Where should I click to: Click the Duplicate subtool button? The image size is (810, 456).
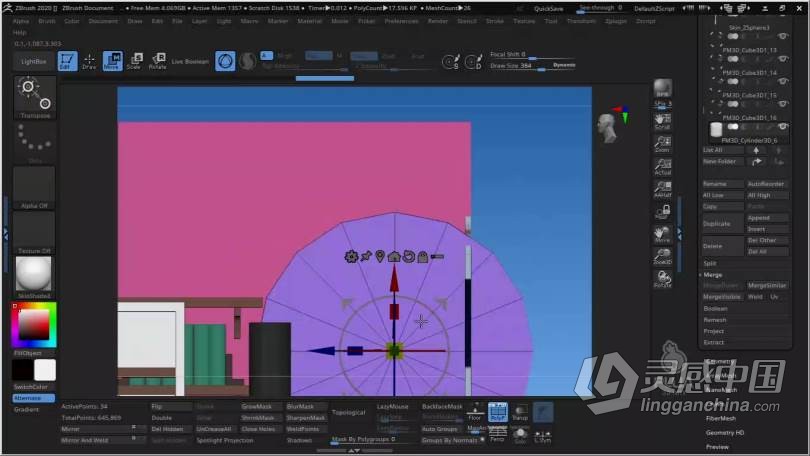coord(722,224)
